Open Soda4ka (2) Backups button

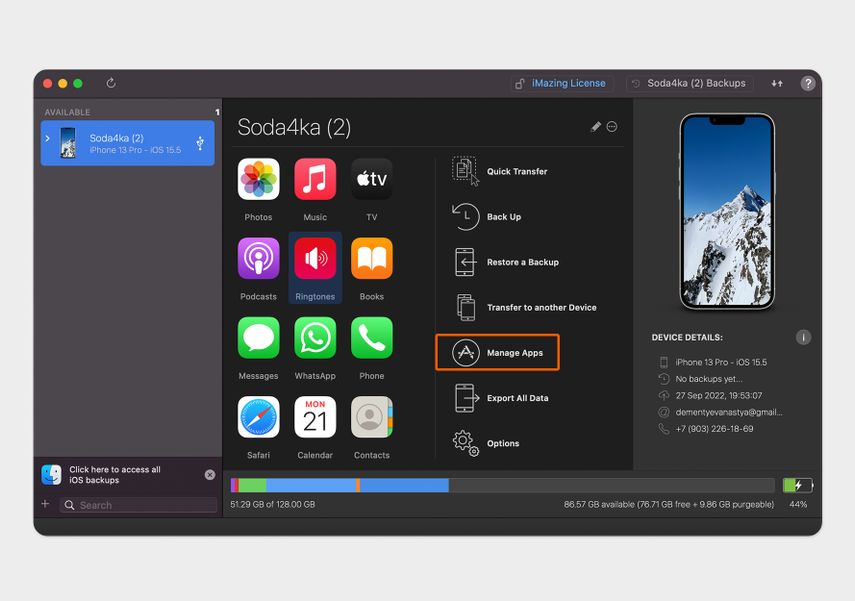pyautogui.click(x=690, y=83)
